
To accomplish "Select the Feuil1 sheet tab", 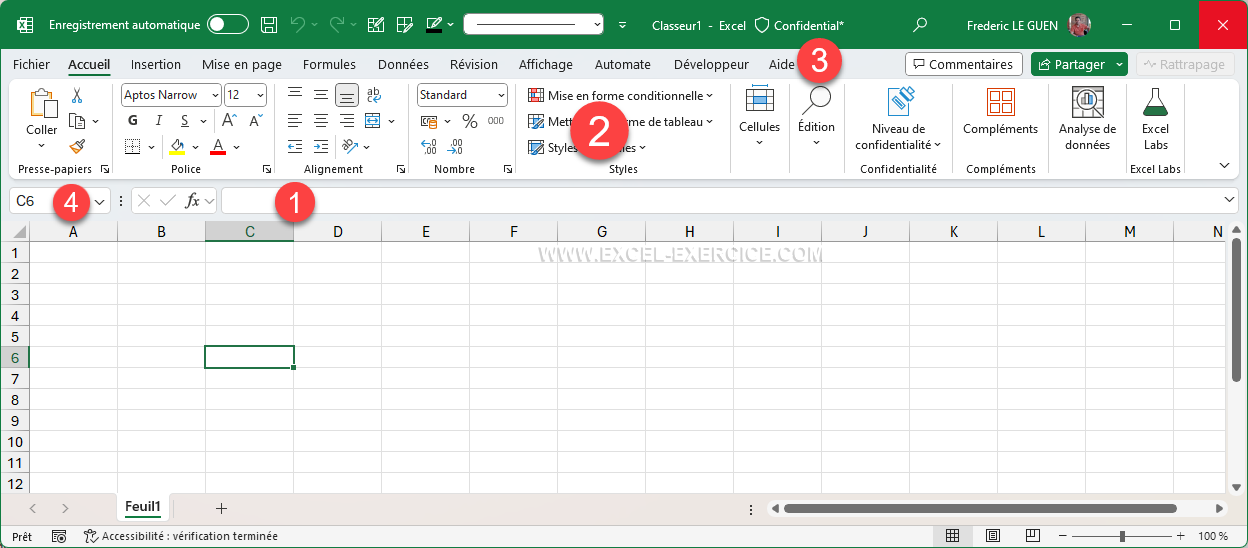I will coord(143,507).
